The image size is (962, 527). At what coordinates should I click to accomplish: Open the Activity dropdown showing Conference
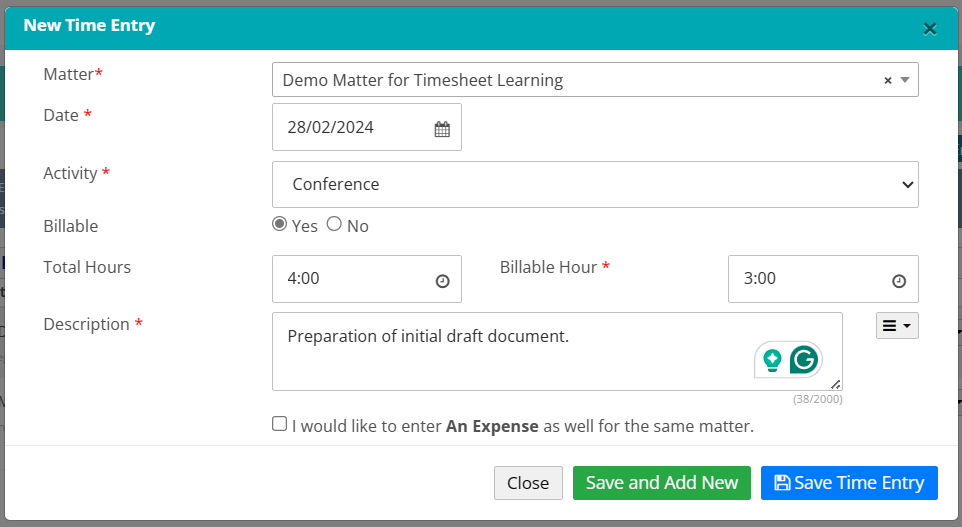click(x=595, y=184)
